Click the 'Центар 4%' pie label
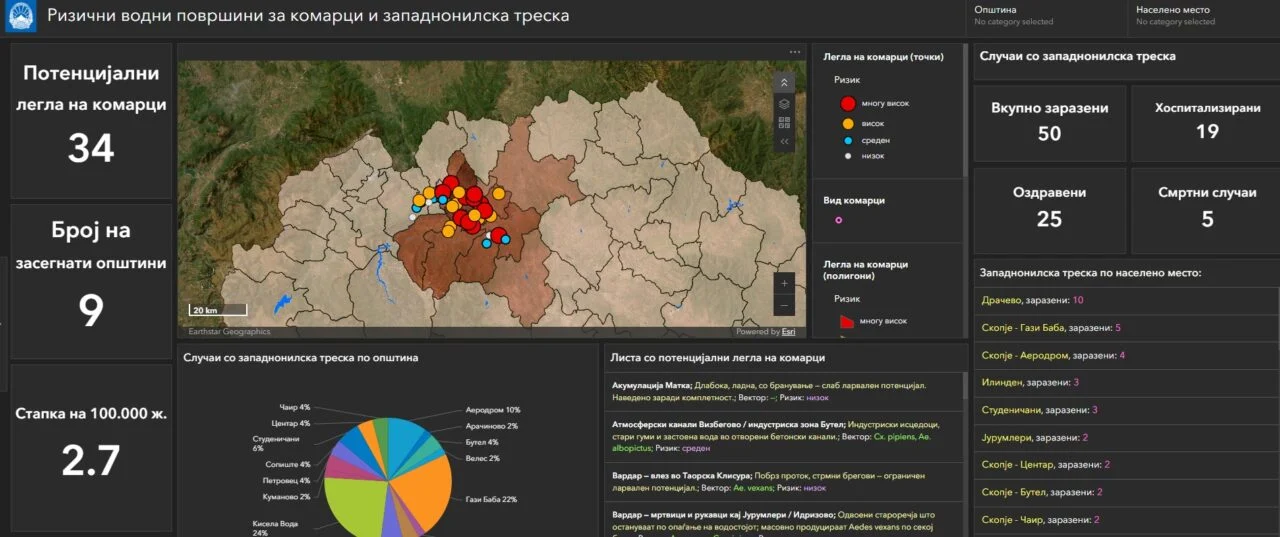The height and width of the screenshot is (537, 1280). click(x=290, y=423)
